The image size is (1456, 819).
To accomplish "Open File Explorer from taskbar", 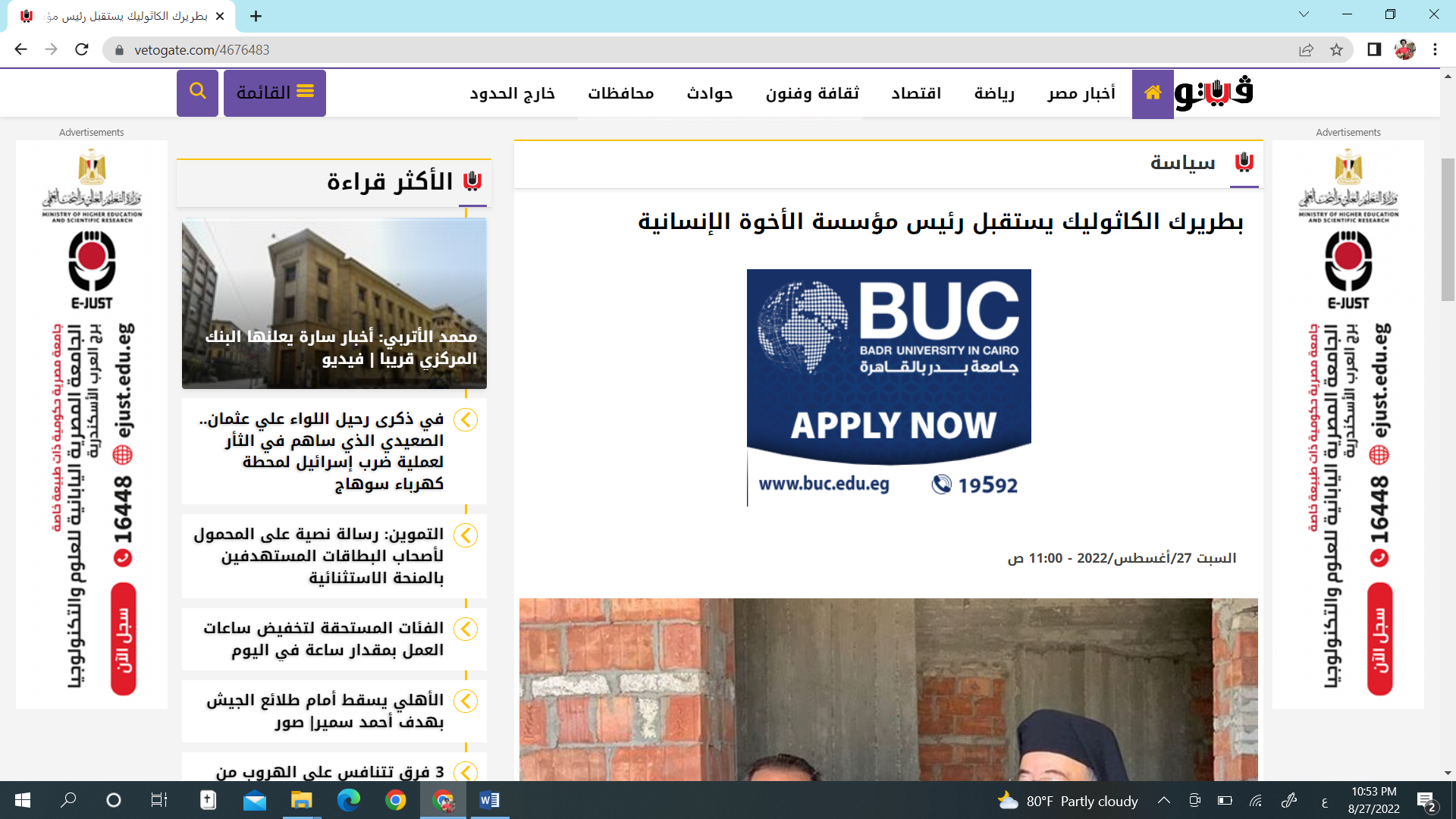I will (x=301, y=800).
